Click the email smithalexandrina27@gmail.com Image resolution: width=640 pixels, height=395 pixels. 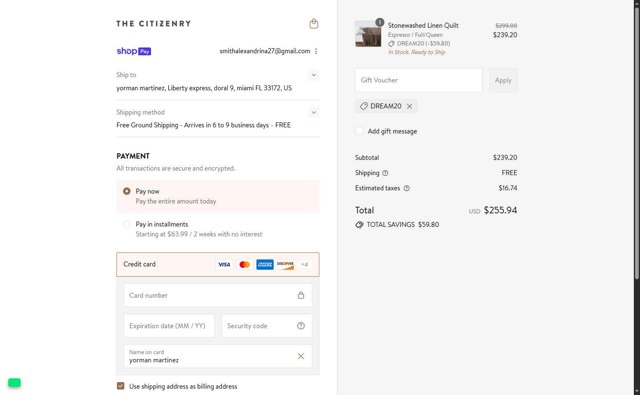[x=264, y=51]
